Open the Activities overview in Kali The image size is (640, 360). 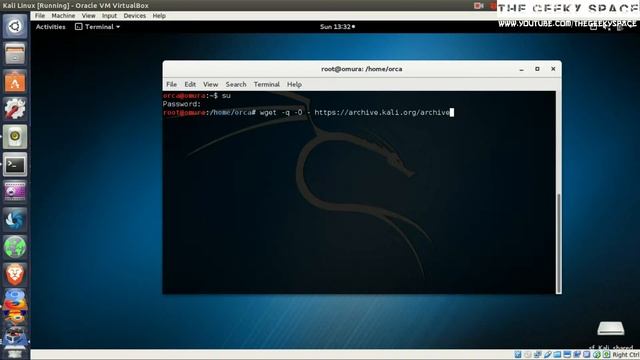click(x=51, y=27)
